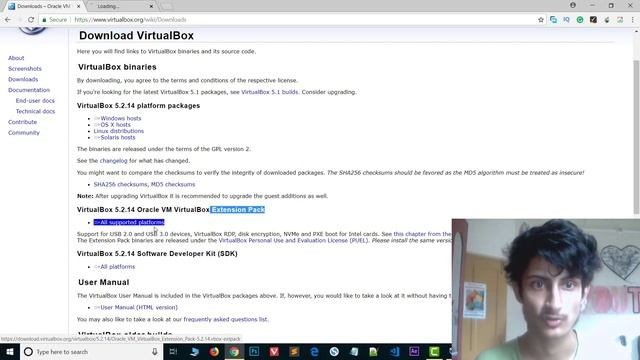Launch Sublime Text from the taskbar
640x360 pixels.
[294, 351]
